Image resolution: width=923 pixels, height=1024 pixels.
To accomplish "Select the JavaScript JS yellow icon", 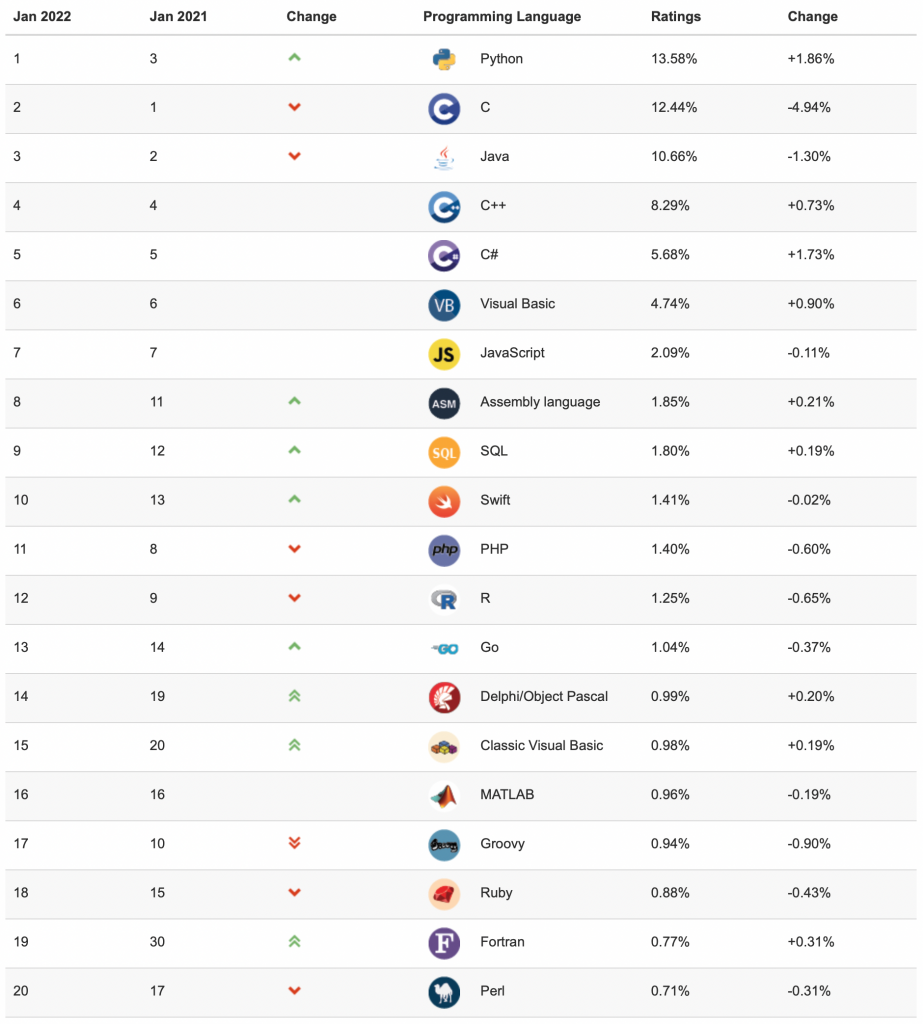I will point(444,354).
